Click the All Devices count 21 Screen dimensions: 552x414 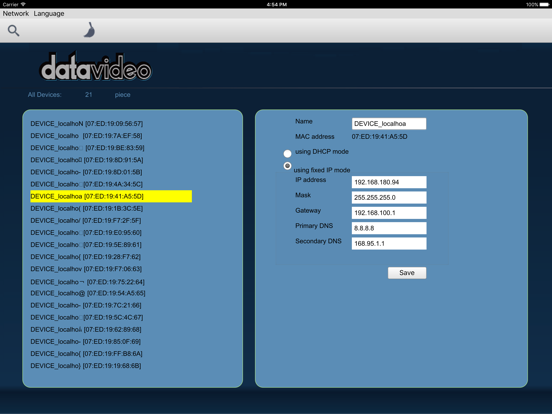tap(88, 95)
